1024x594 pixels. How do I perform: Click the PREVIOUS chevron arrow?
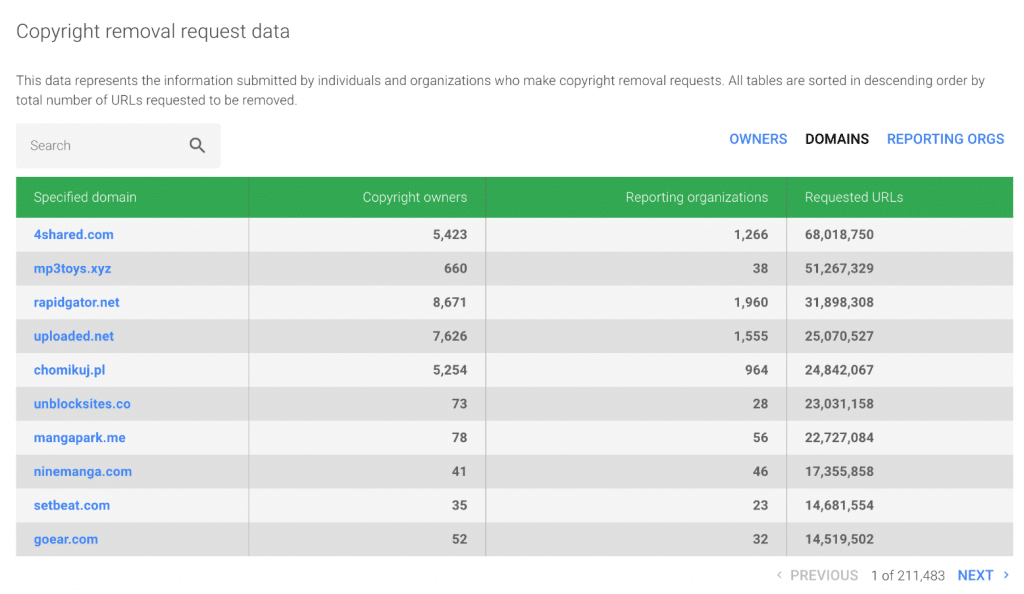780,575
